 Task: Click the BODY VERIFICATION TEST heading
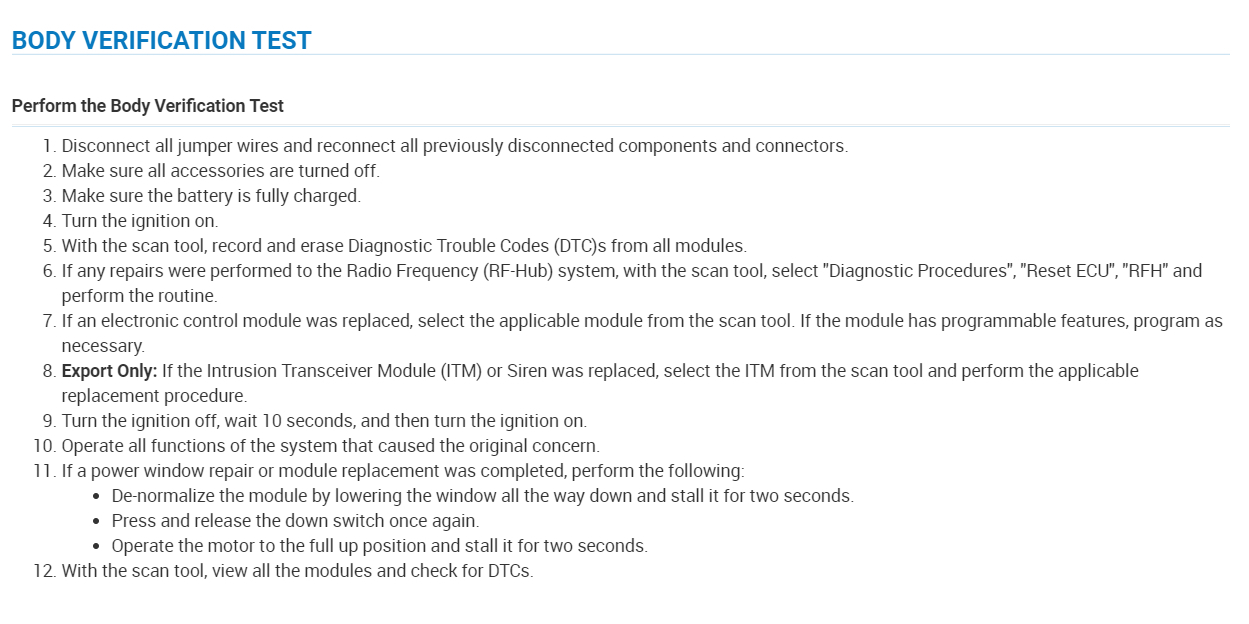pyautogui.click(x=161, y=41)
